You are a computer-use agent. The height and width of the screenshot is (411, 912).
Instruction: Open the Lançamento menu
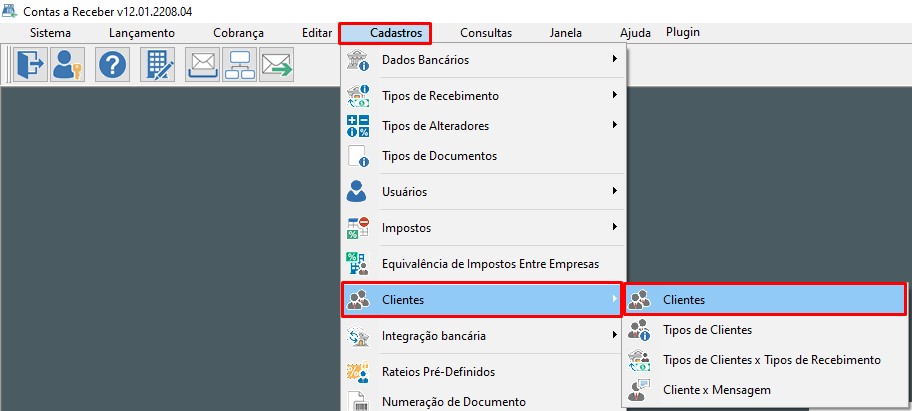(x=142, y=33)
